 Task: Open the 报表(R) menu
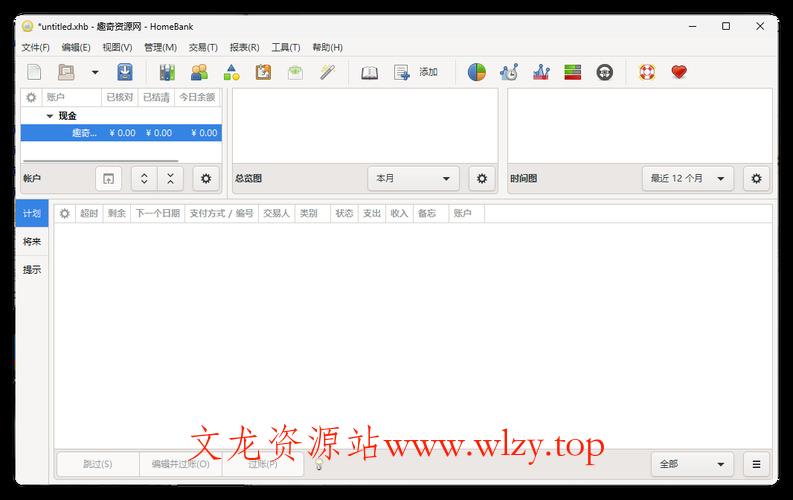point(244,48)
